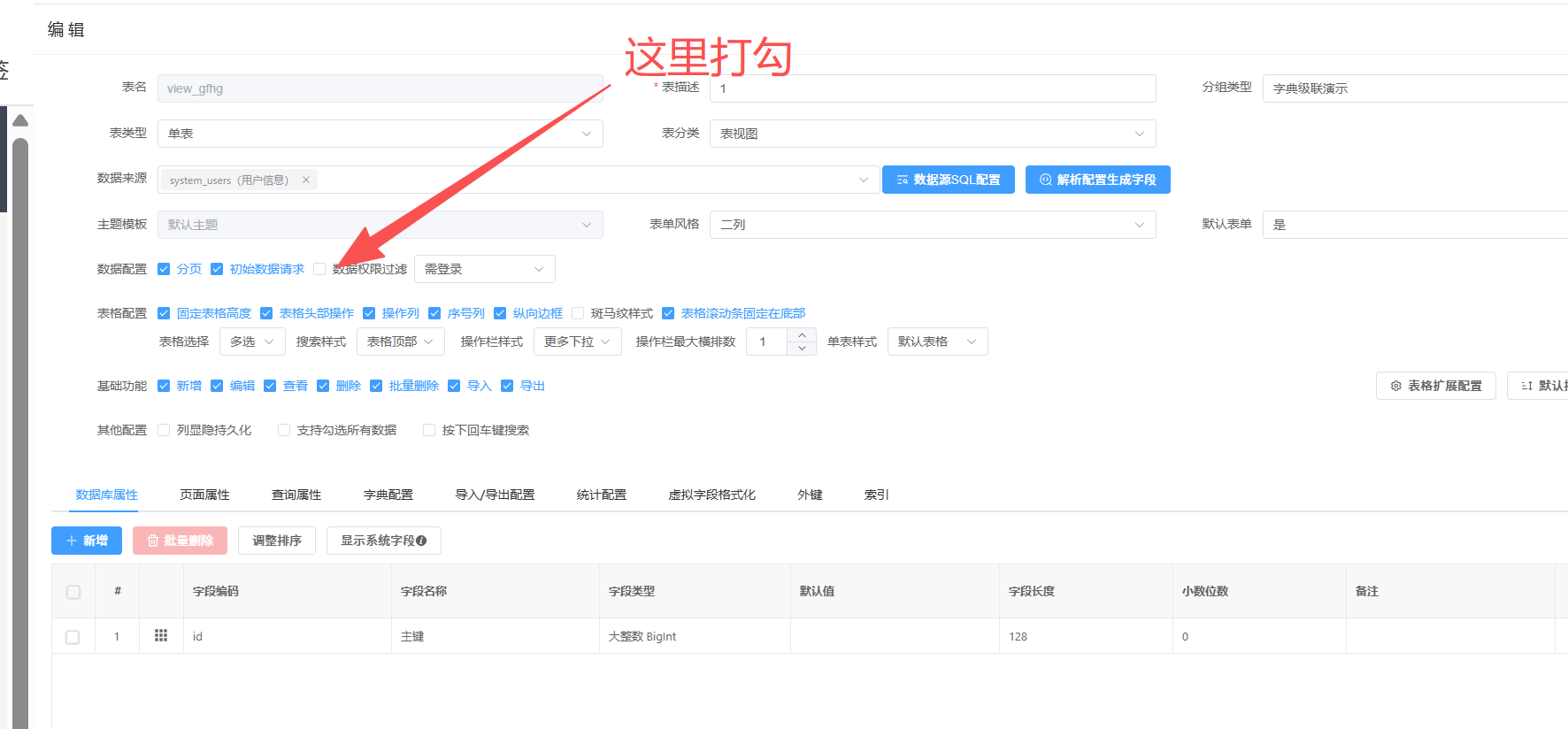
Task: Click the drag handle icon in id row
Action: [x=161, y=635]
